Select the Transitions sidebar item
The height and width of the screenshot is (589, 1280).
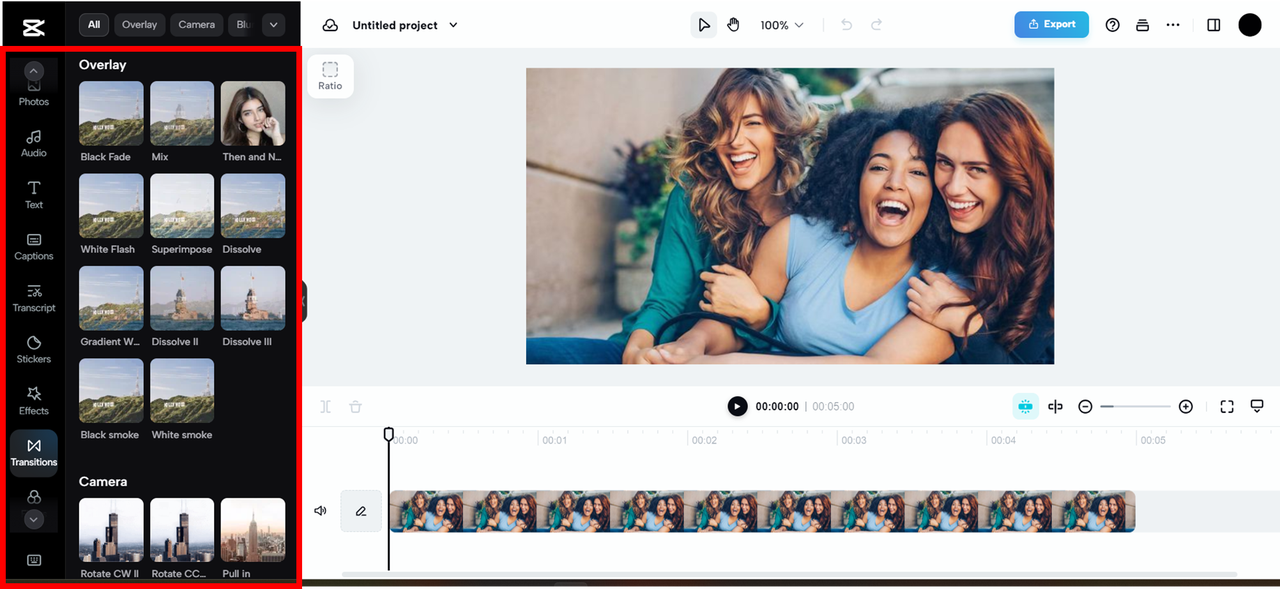34,453
